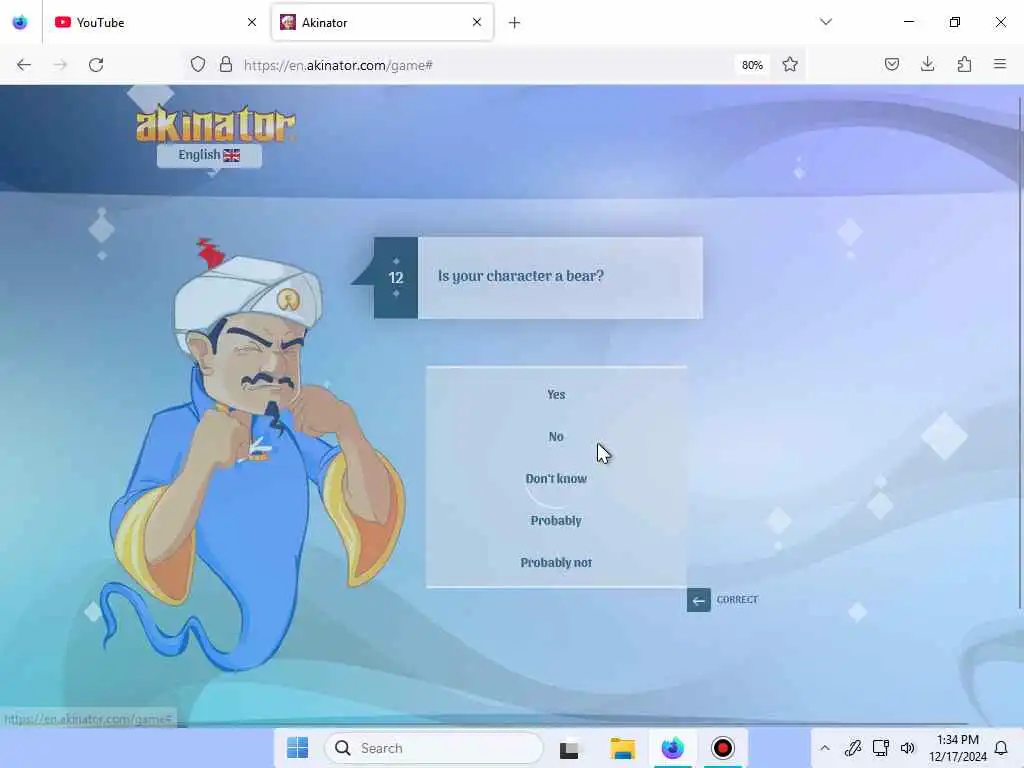The image size is (1024, 768).
Task: Open the tracking protection shield
Action: tap(198, 65)
